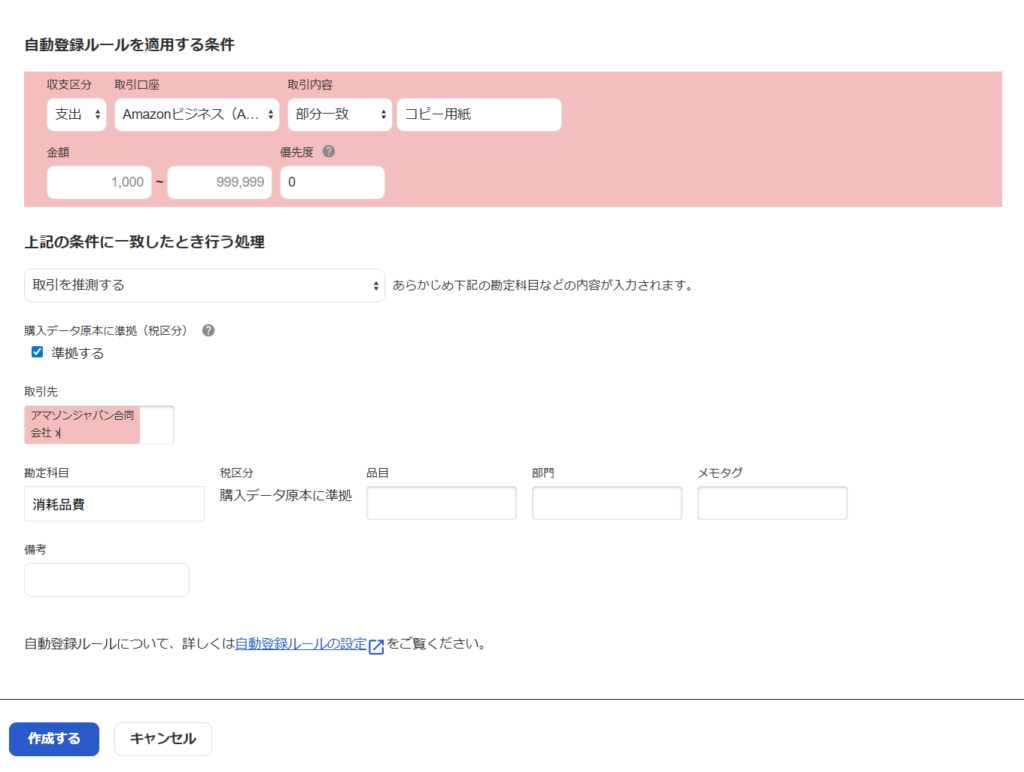Click the 優先度 priority field
This screenshot has height=772, width=1024.
332,182
